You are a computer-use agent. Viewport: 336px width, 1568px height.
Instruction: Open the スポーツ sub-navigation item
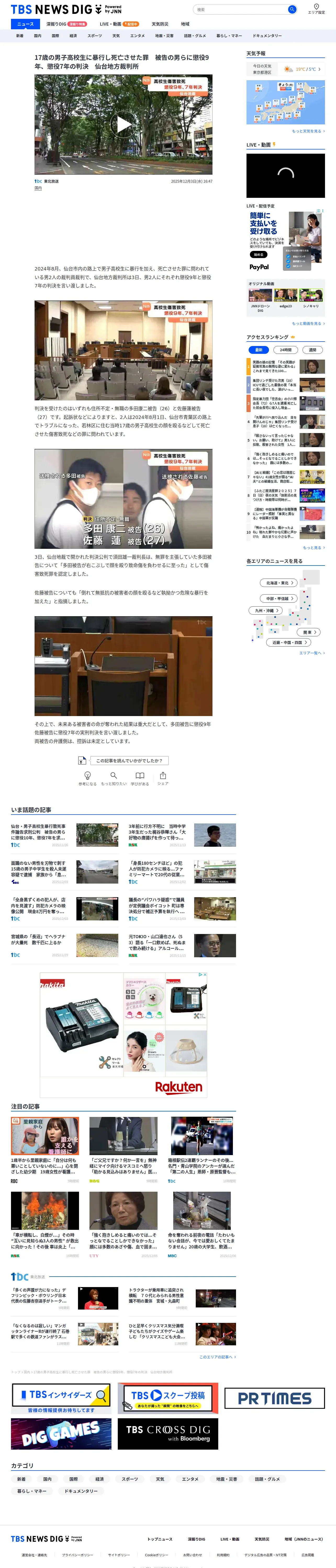click(x=94, y=36)
